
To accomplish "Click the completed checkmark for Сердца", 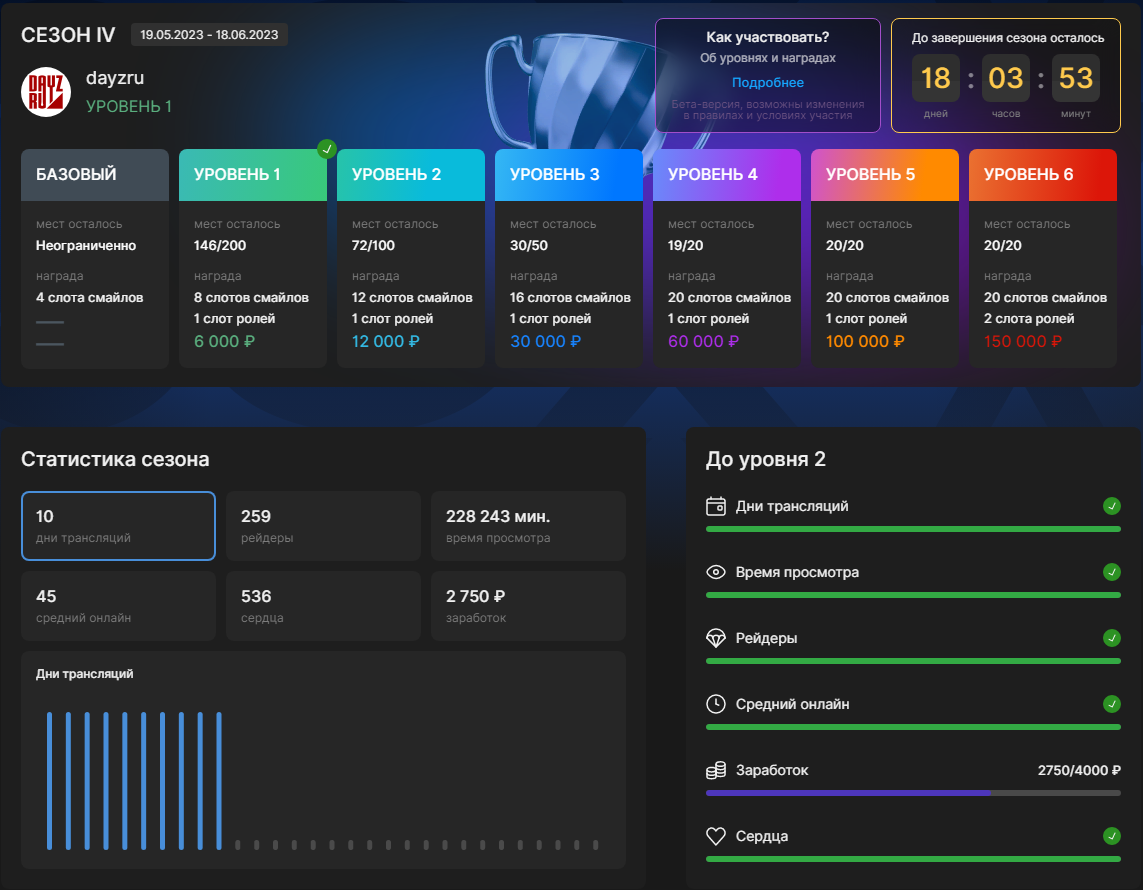I will 1111,836.
